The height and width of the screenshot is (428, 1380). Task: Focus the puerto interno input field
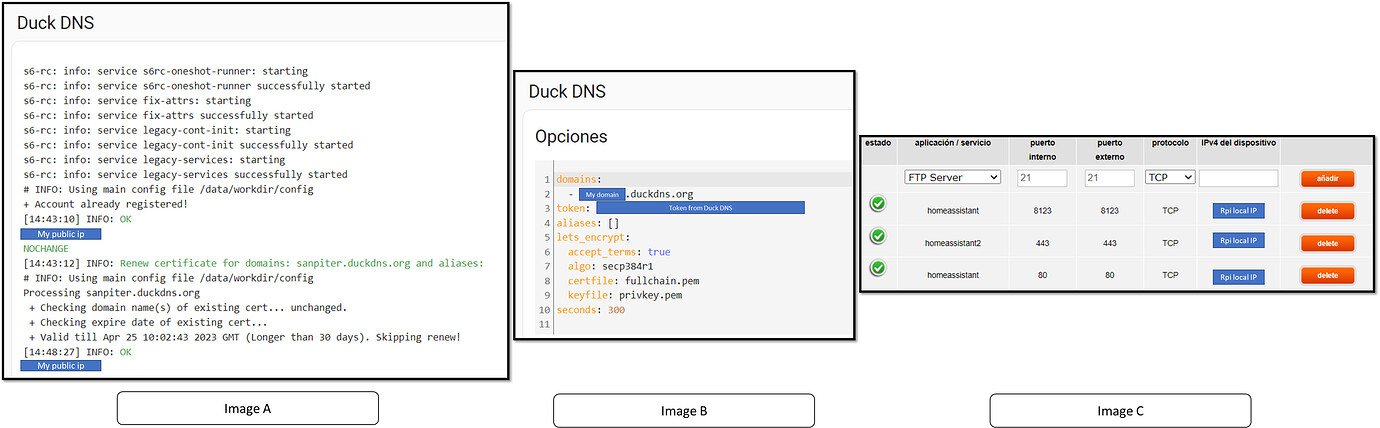click(1042, 177)
